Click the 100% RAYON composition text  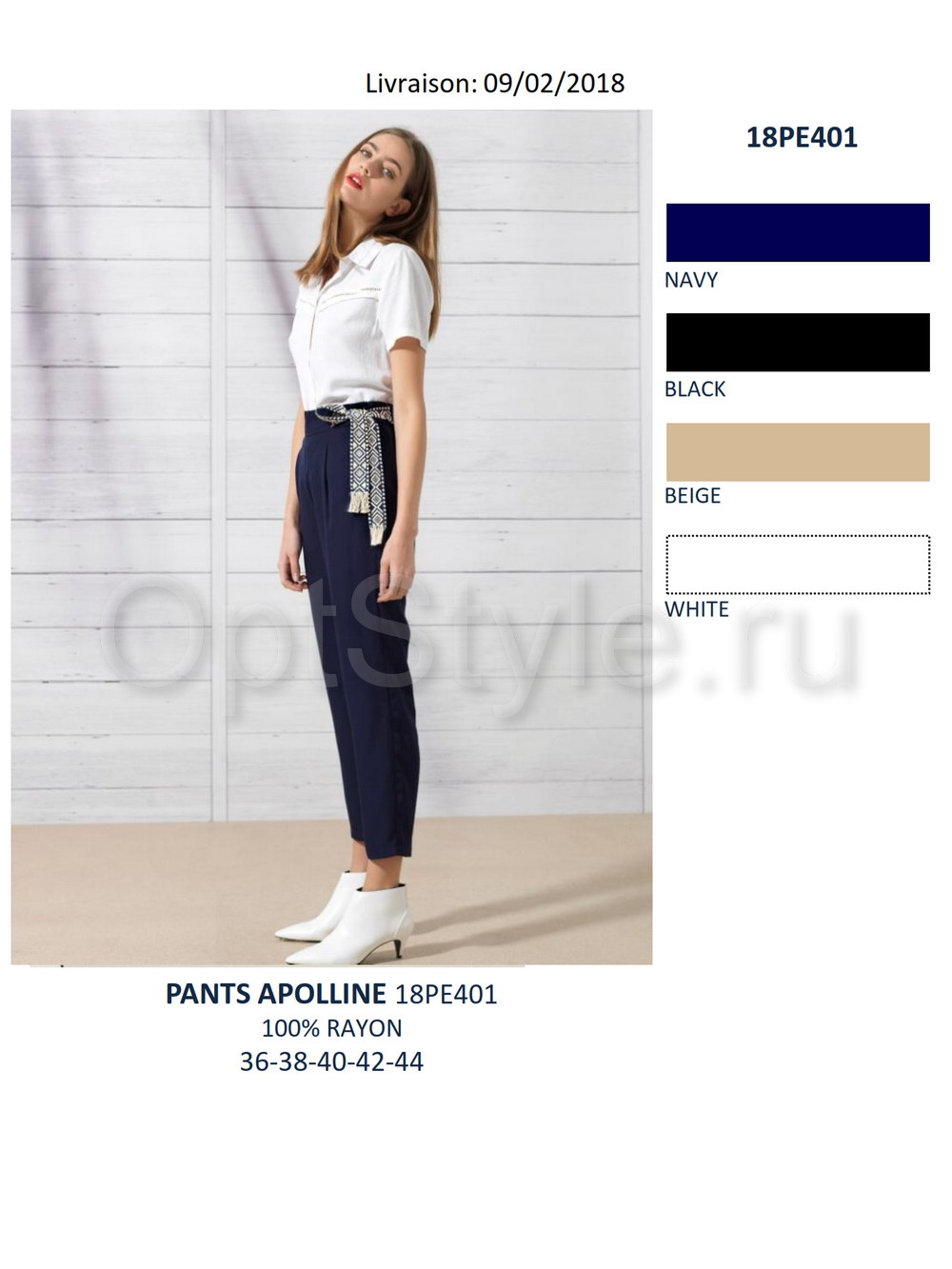331,1028
